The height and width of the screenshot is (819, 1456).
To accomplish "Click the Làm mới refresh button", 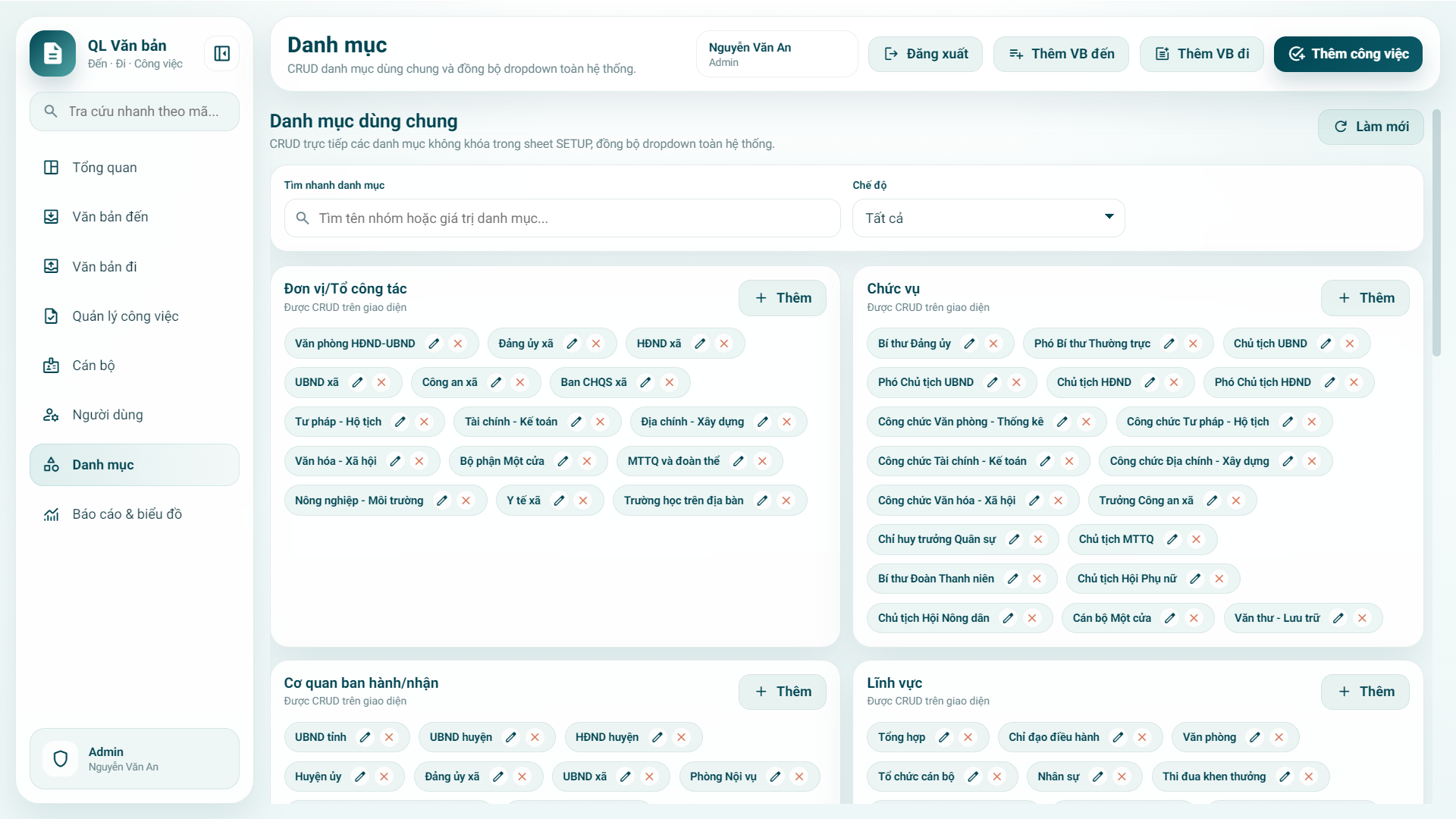I will pyautogui.click(x=1370, y=127).
